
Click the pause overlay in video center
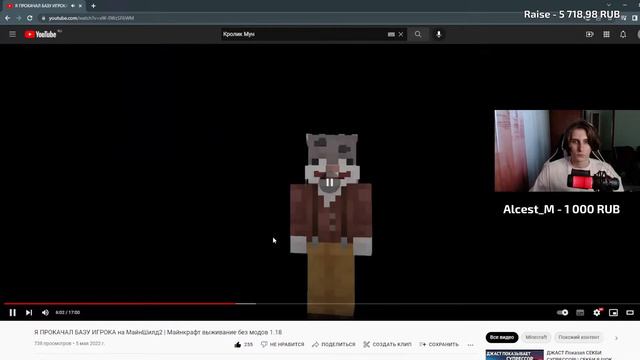(x=330, y=182)
